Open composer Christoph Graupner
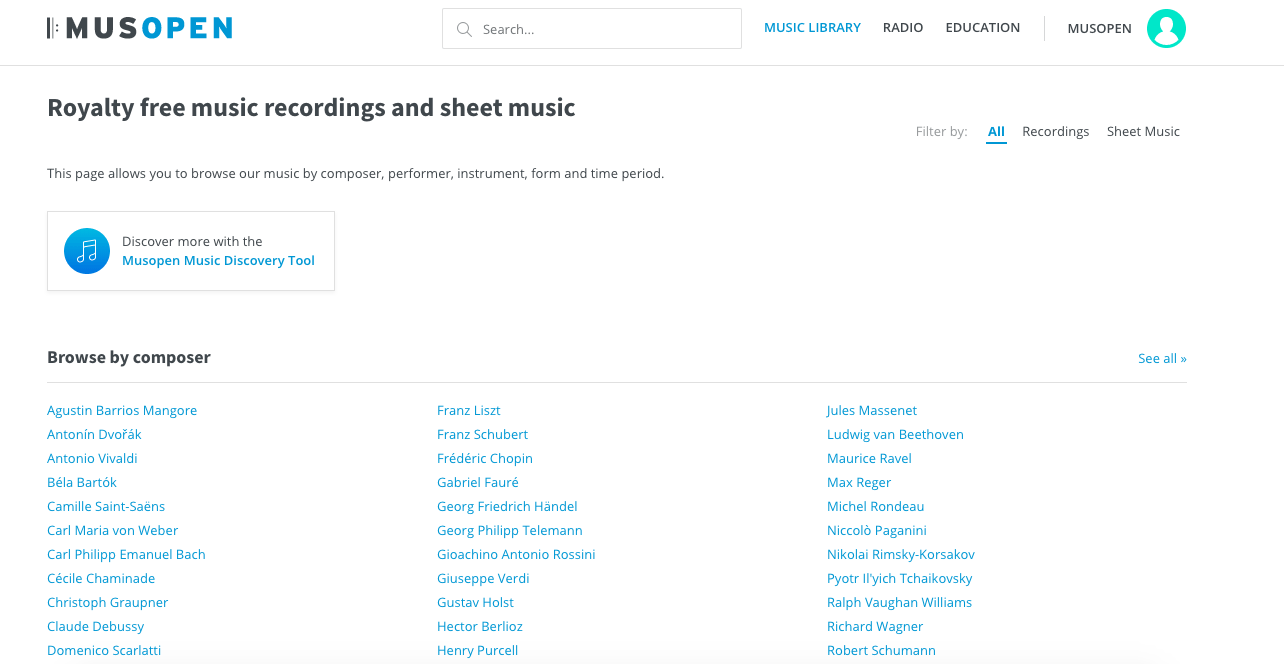 tap(107, 603)
